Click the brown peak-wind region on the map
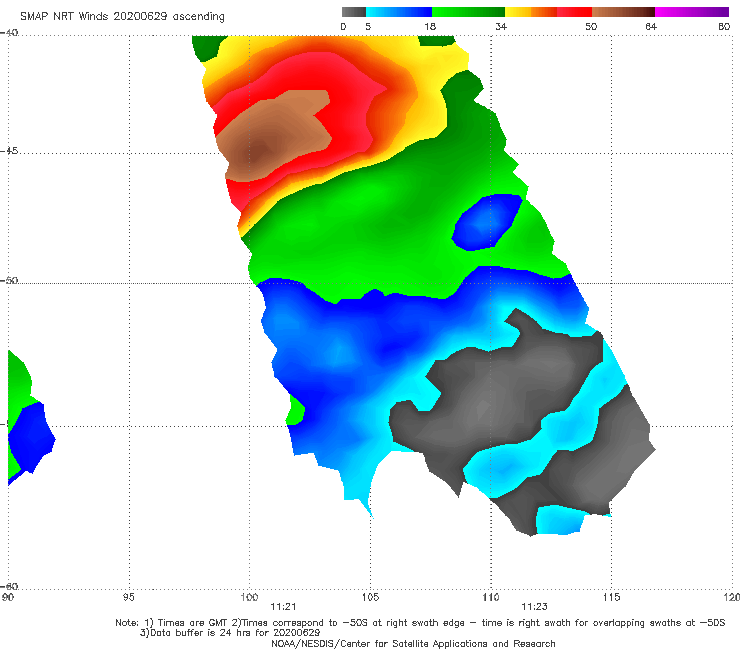740x650 pixels. [274, 137]
